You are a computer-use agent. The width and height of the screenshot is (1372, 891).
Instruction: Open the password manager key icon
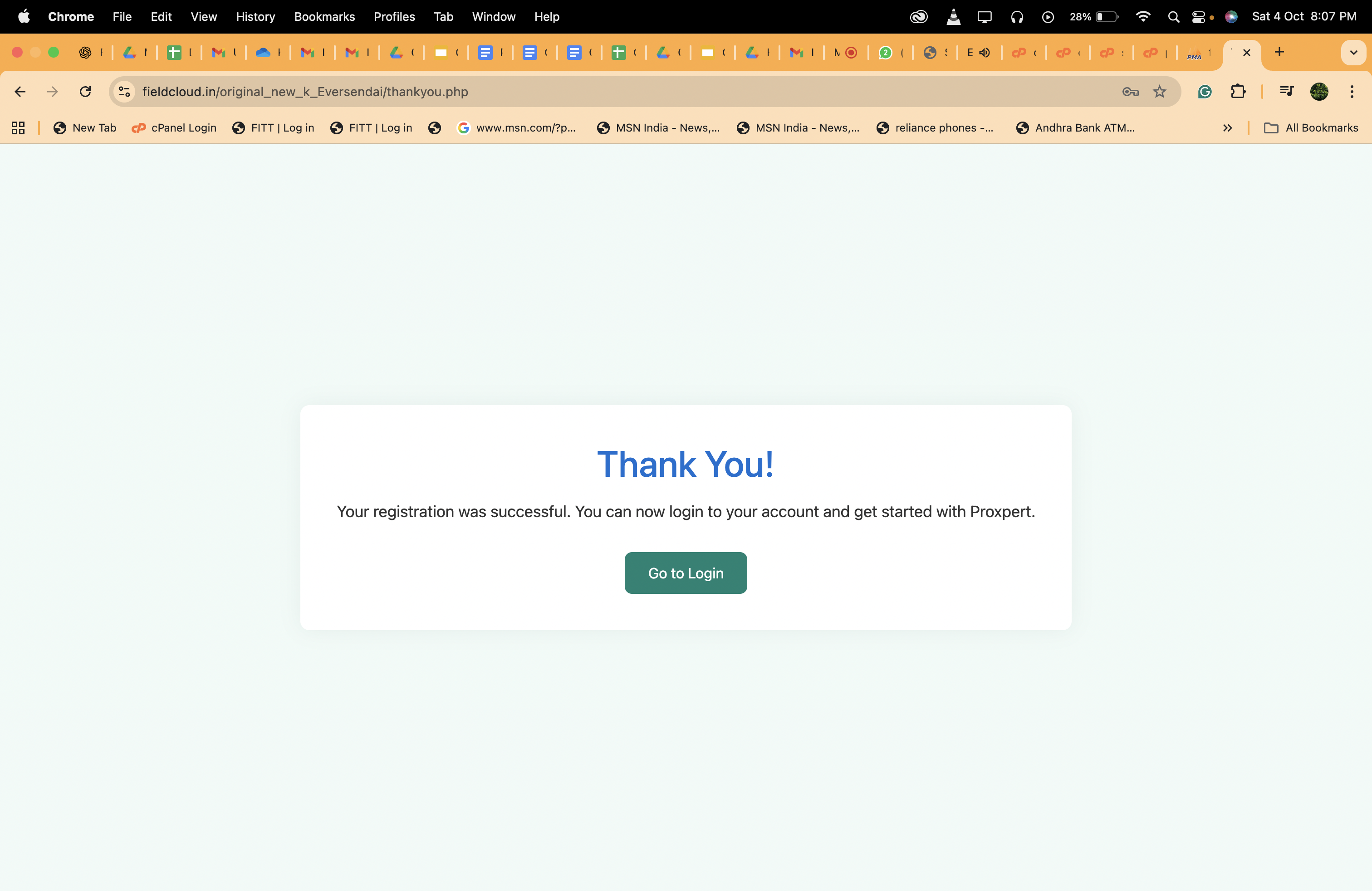[1130, 92]
